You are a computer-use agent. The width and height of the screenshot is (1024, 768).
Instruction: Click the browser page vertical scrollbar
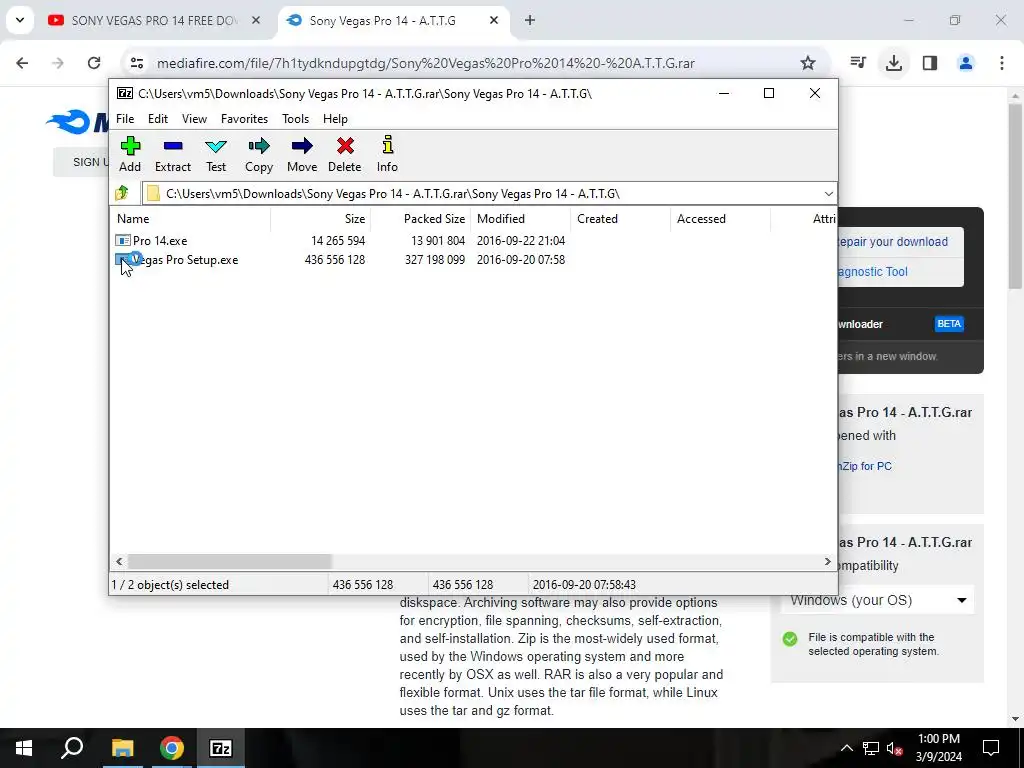coord(1015,196)
